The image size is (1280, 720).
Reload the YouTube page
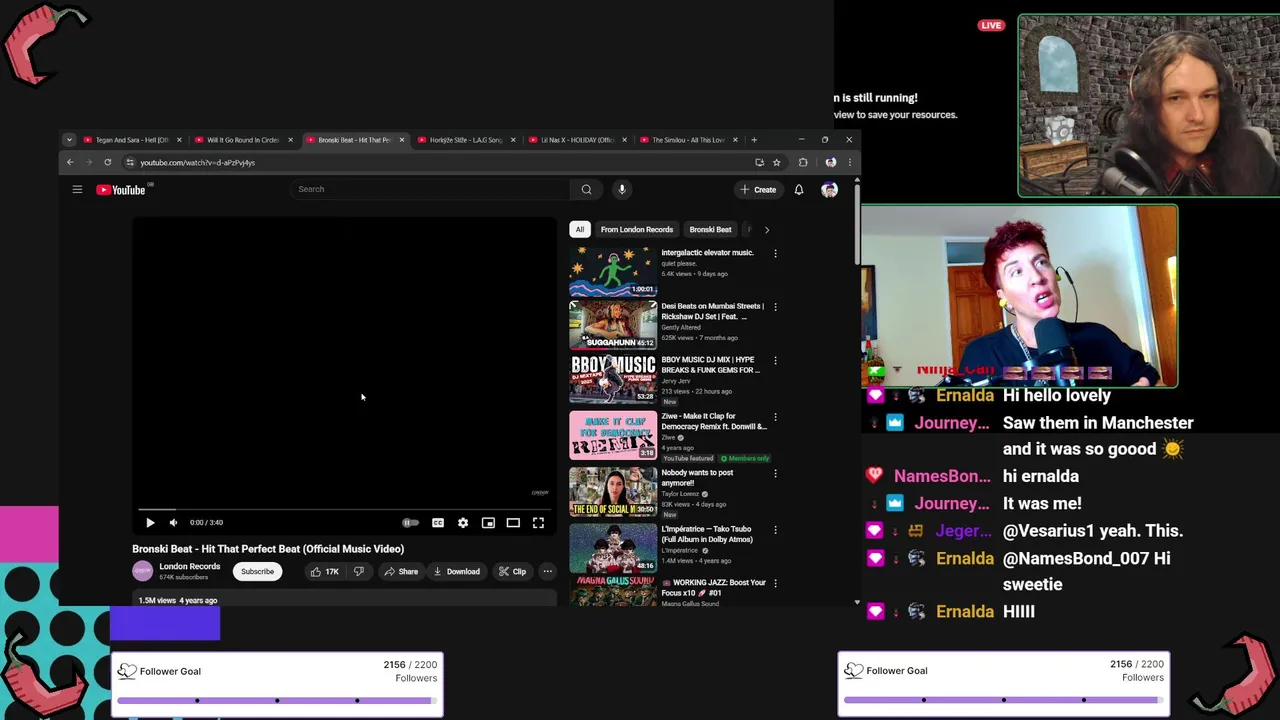click(x=107, y=162)
